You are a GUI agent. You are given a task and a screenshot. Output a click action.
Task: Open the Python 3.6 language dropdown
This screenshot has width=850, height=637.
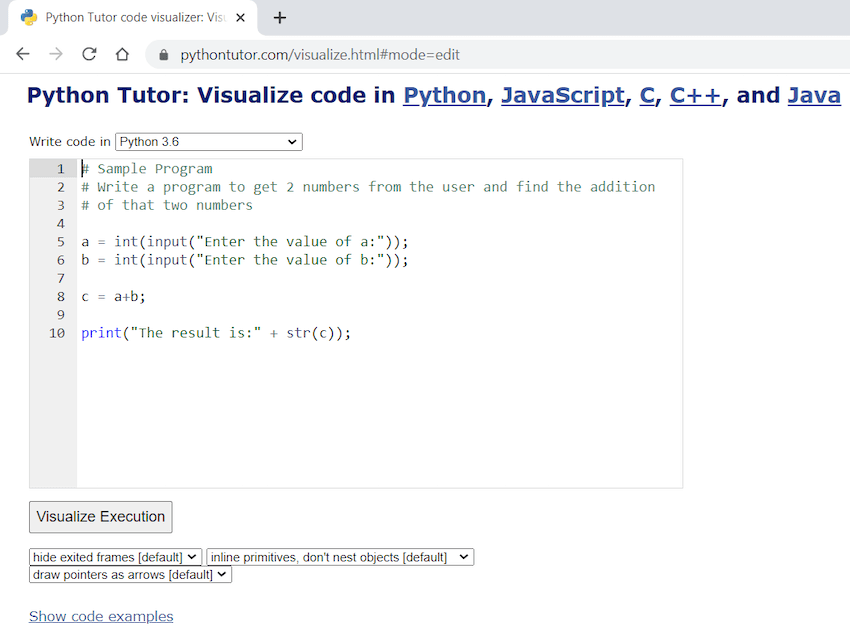209,142
